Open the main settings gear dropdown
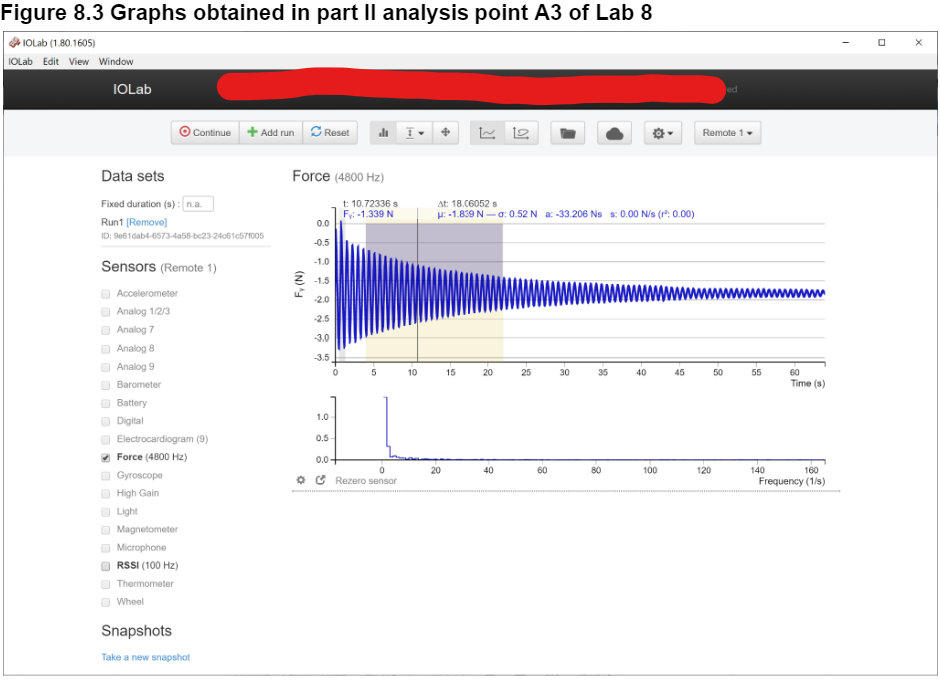The height and width of the screenshot is (680, 940). coord(662,132)
